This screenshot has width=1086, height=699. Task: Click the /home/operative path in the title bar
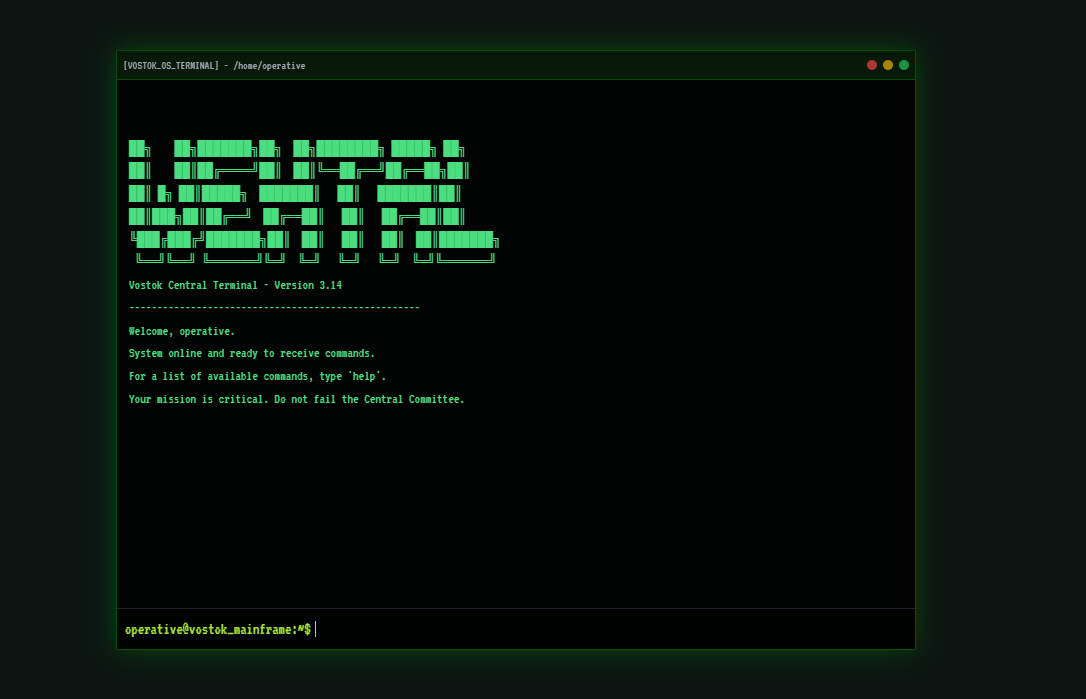tap(269, 65)
